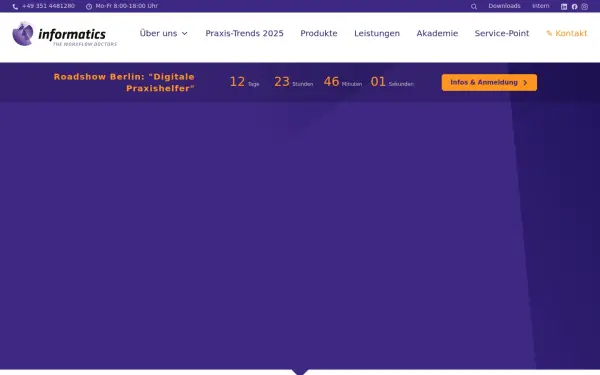This screenshot has width=600, height=375.
Task: Open the Service-Point menu item
Action: (502, 33)
